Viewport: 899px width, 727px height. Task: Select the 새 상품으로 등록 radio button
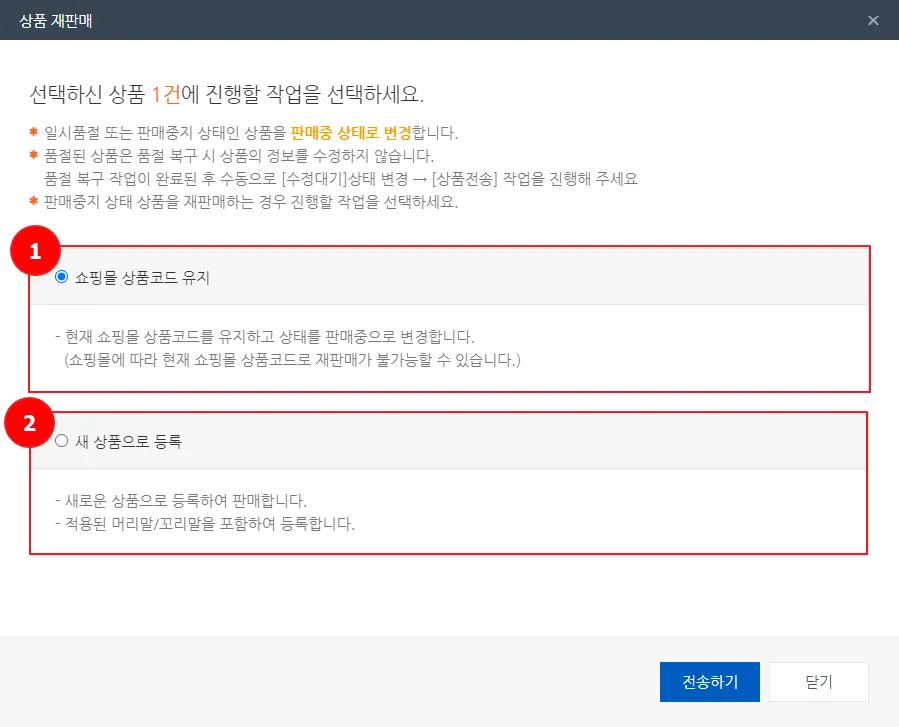62,441
